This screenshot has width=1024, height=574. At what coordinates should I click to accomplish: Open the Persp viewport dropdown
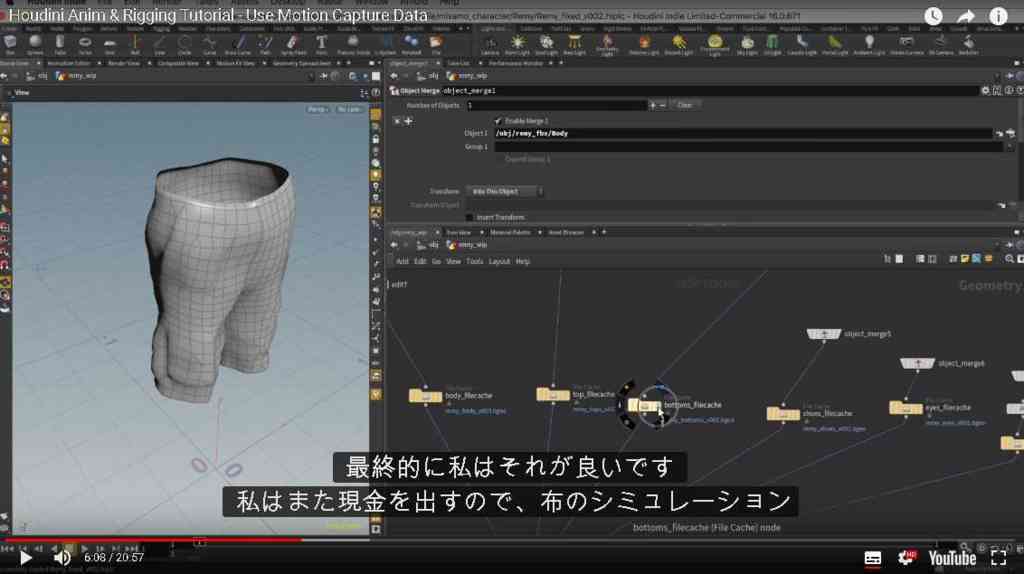(317, 109)
